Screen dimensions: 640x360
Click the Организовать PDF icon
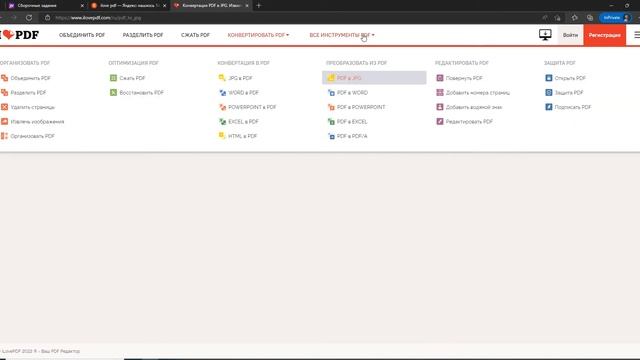point(4,136)
